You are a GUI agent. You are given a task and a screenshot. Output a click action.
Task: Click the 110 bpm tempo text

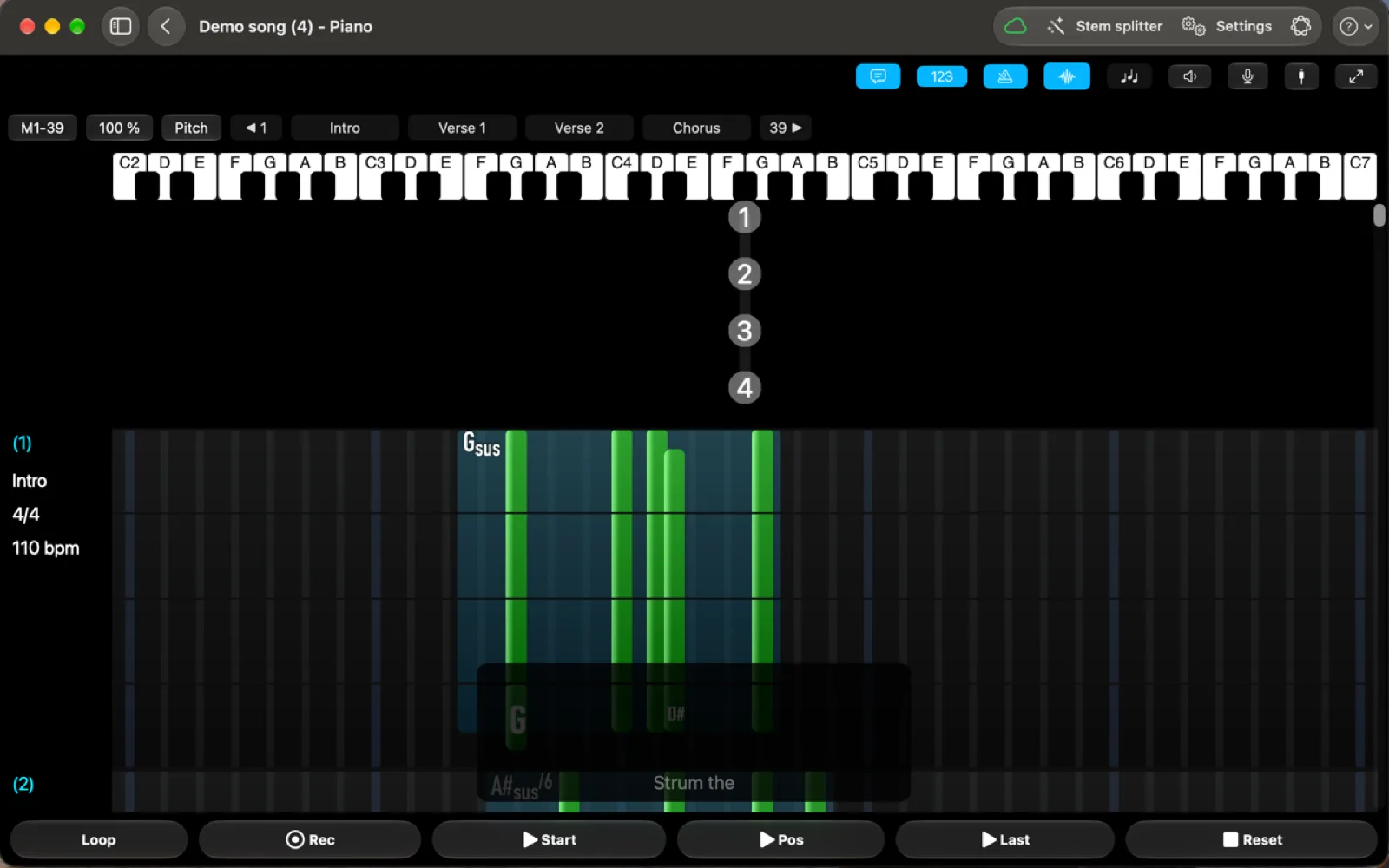(x=46, y=548)
